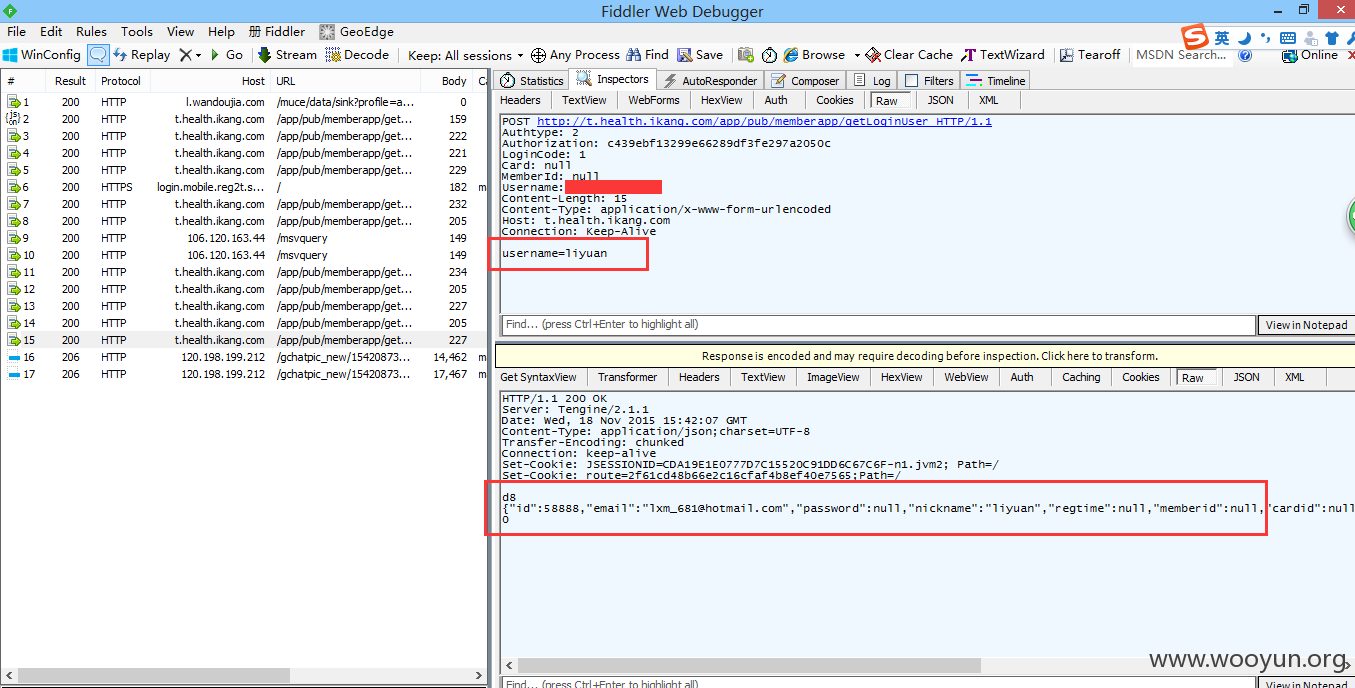The width and height of the screenshot is (1355, 688).
Task: Switch to the Composer tab
Action: pos(806,81)
